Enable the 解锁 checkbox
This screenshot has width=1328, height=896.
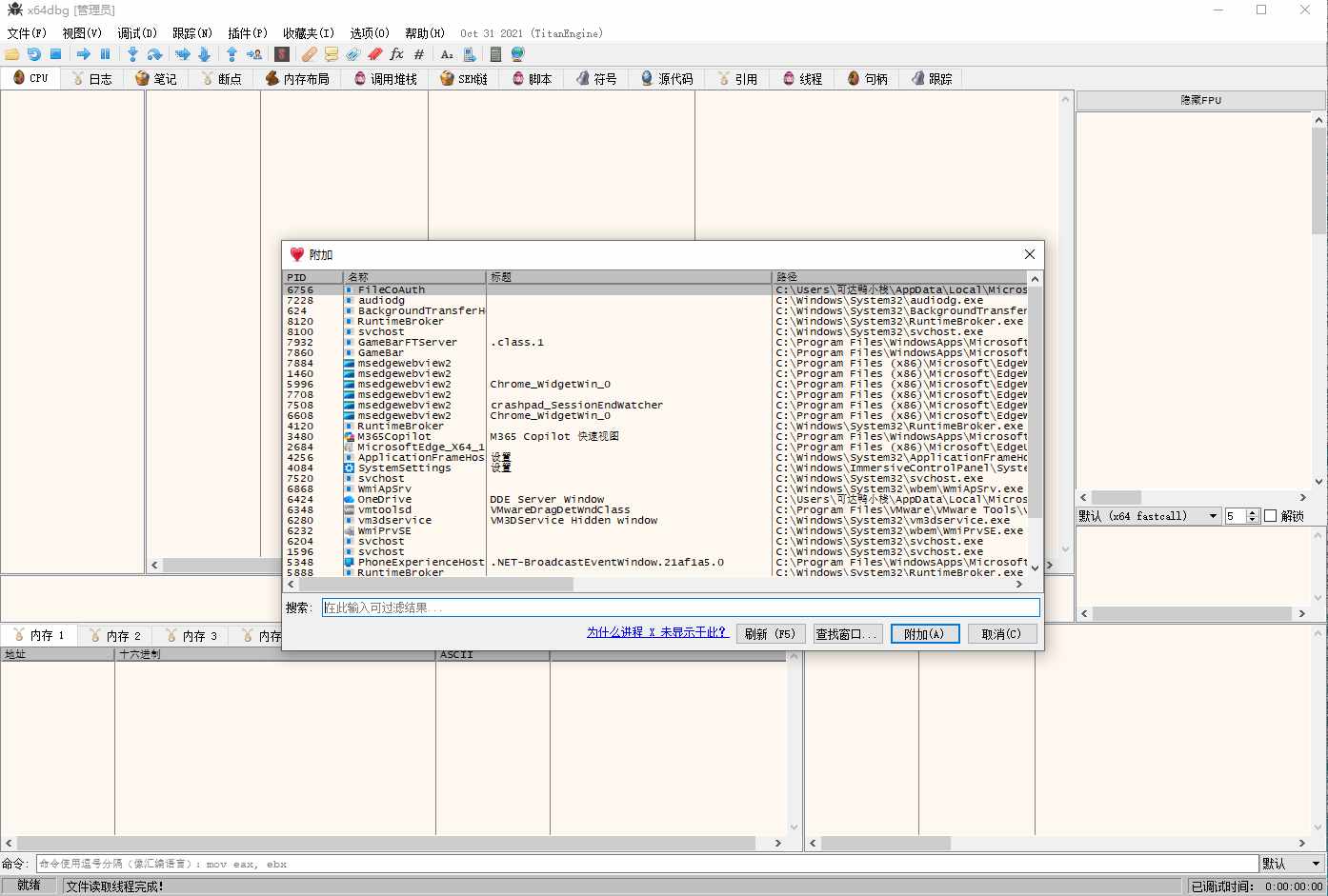[x=1270, y=516]
